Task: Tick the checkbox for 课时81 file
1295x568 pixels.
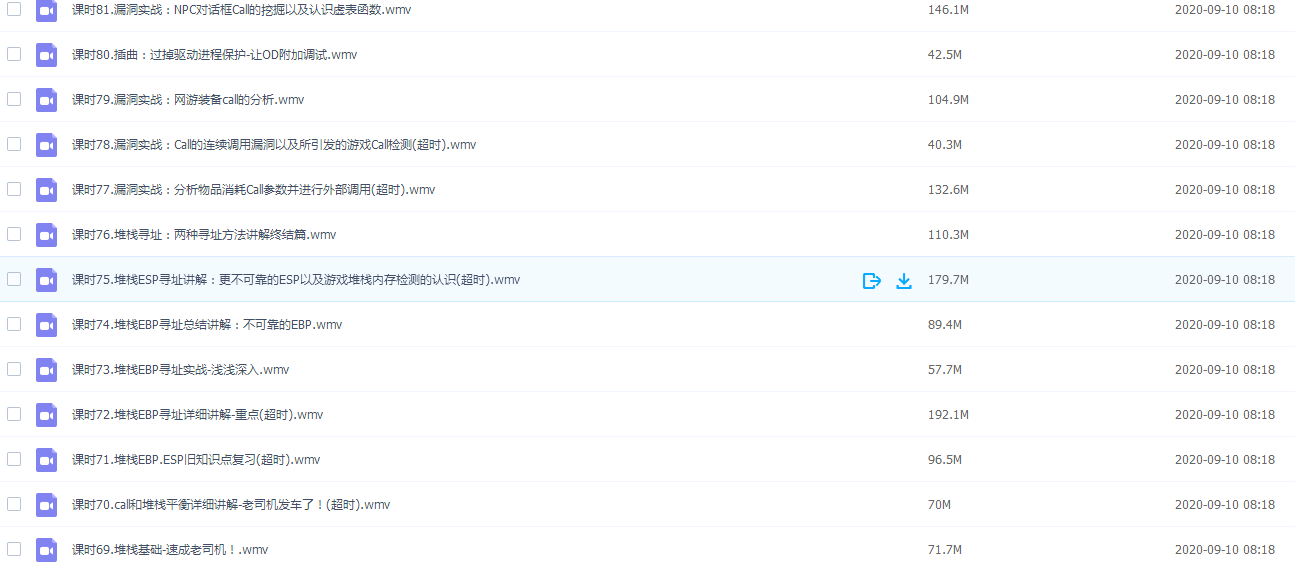Action: point(14,9)
